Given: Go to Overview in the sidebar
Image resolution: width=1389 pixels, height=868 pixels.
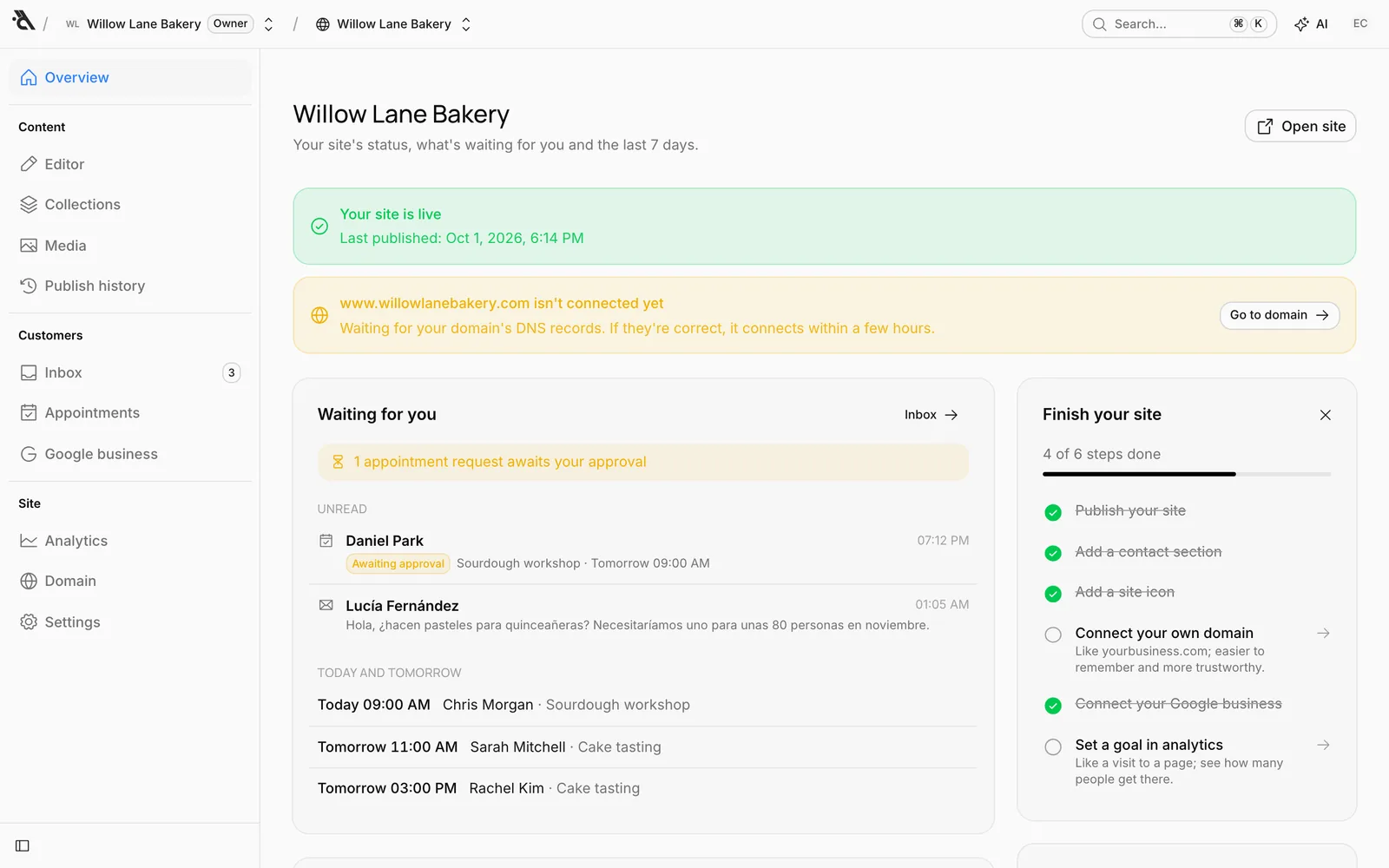Looking at the screenshot, I should coord(130,77).
